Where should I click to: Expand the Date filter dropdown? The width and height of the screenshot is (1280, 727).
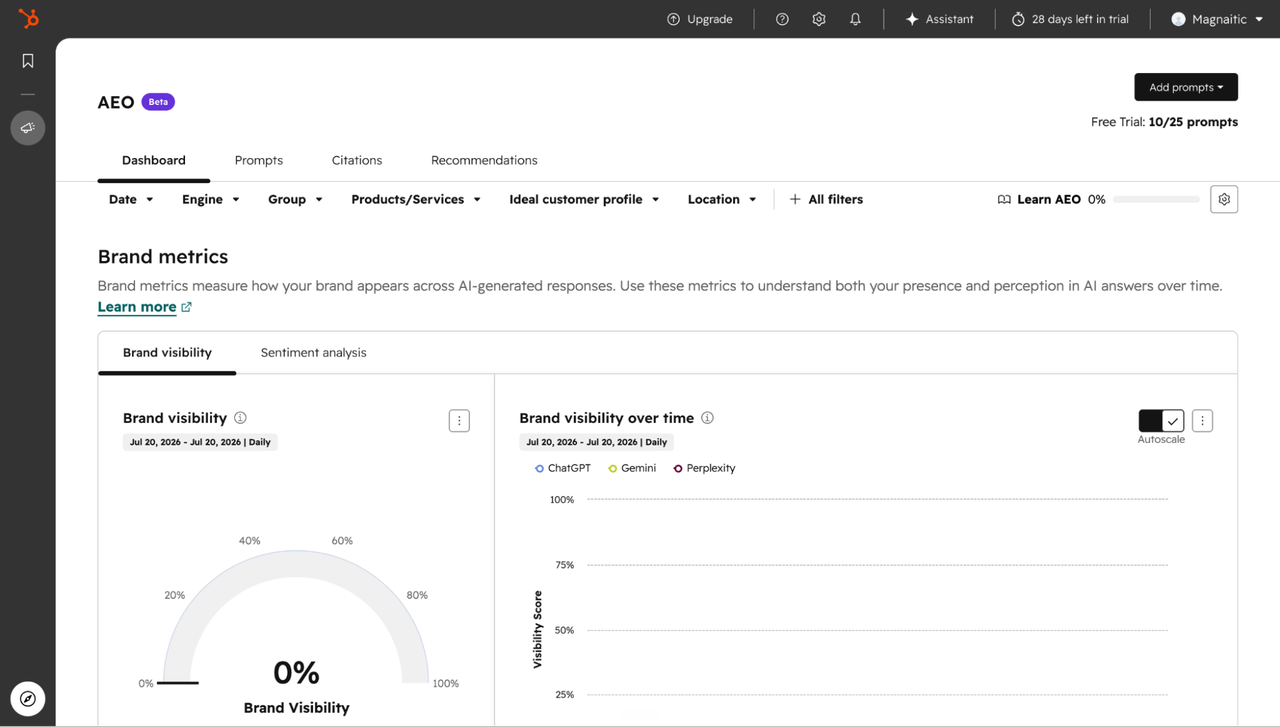131,199
